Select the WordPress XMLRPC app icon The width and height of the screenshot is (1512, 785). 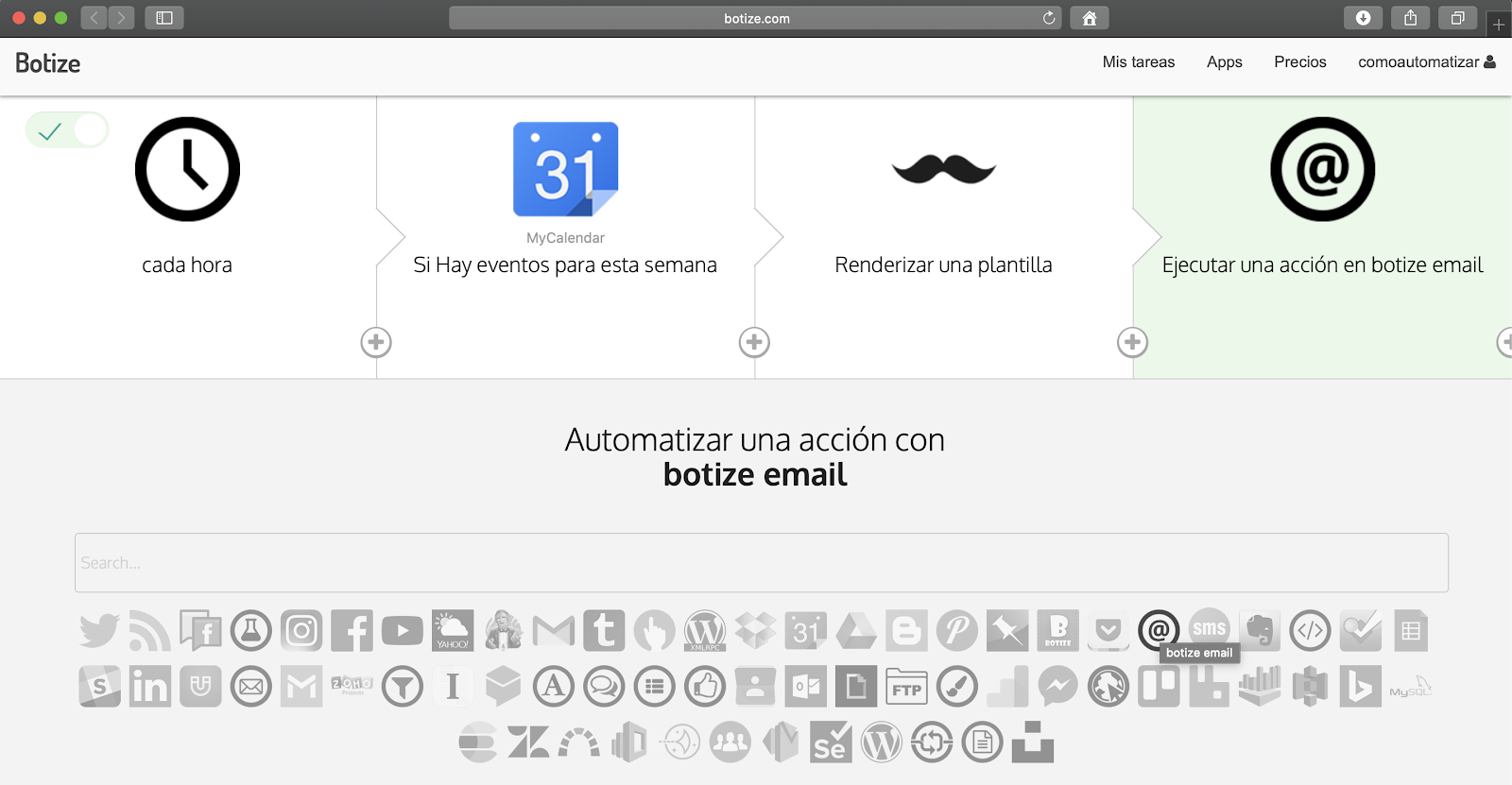(705, 630)
